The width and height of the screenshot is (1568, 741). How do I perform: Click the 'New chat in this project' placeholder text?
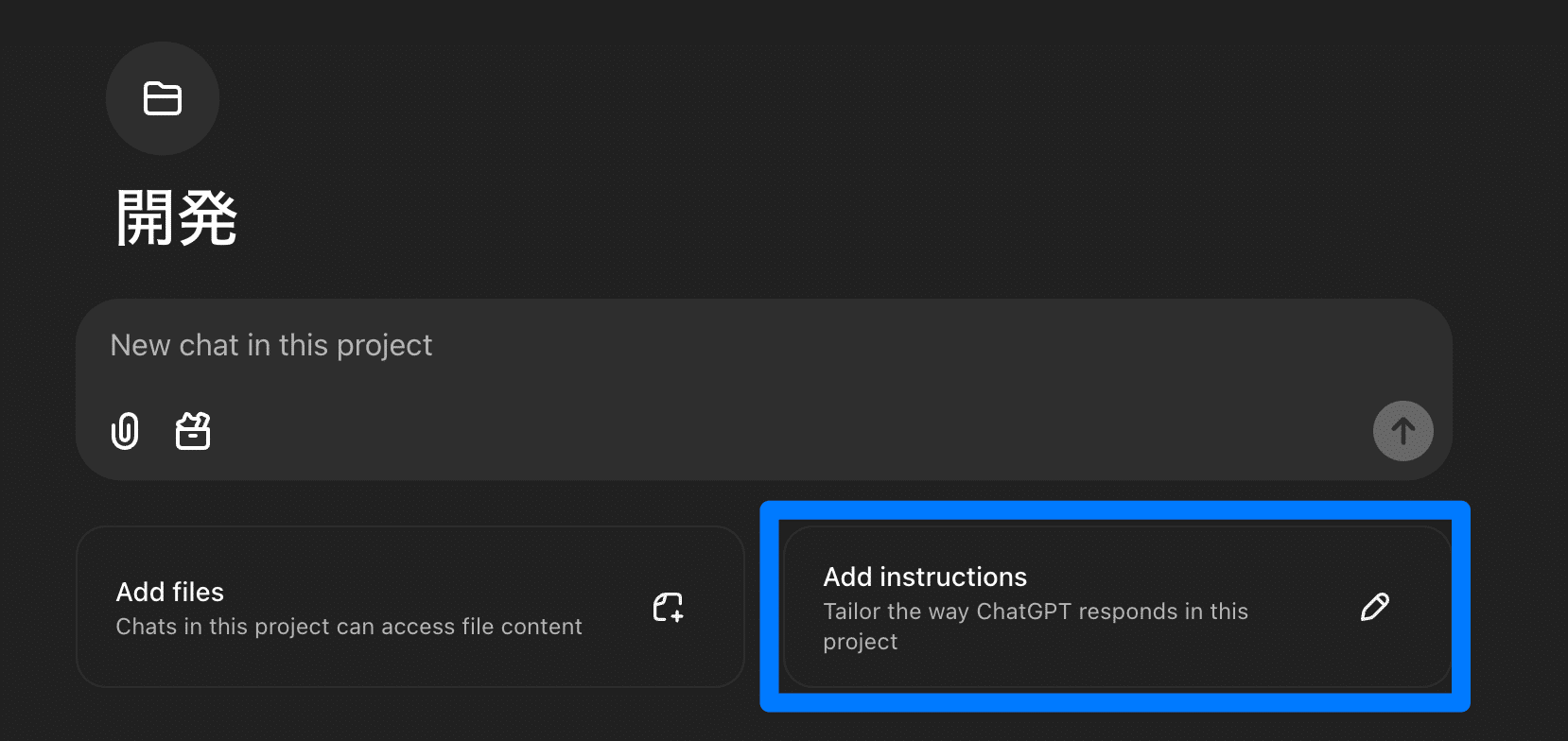(x=271, y=346)
